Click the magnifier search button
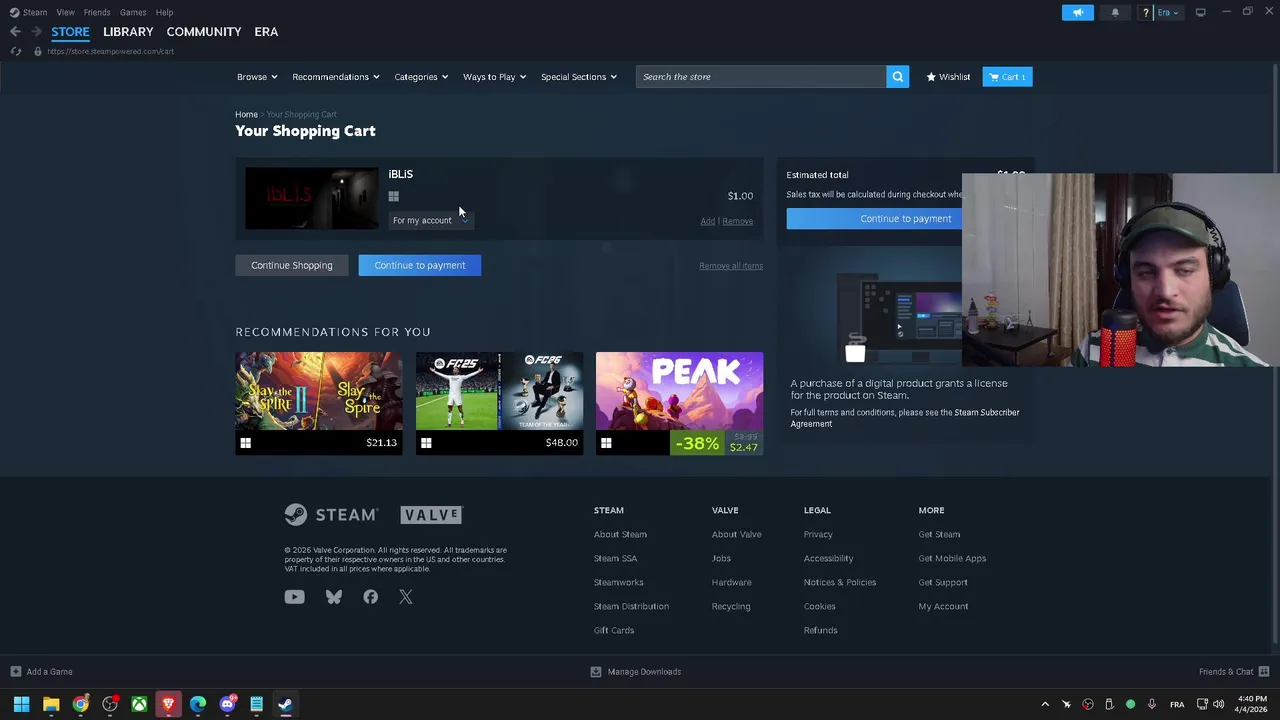 (898, 77)
